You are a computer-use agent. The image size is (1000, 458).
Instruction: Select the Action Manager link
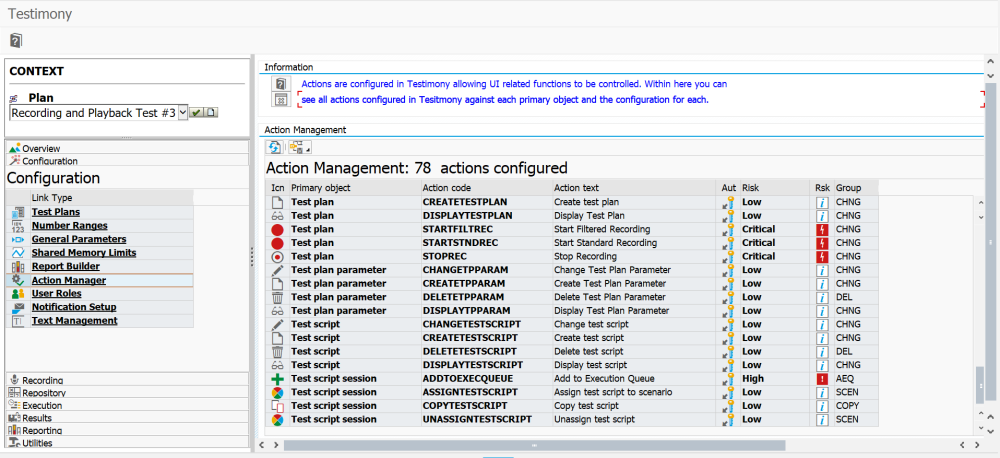[69, 280]
